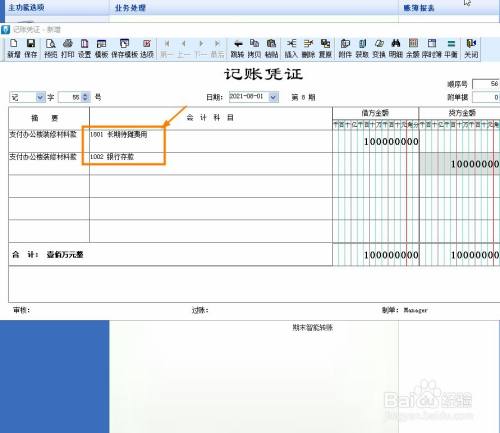This screenshot has width=500, height=433.
Task: Click the 审核 label at the bottom
Action: point(22,310)
